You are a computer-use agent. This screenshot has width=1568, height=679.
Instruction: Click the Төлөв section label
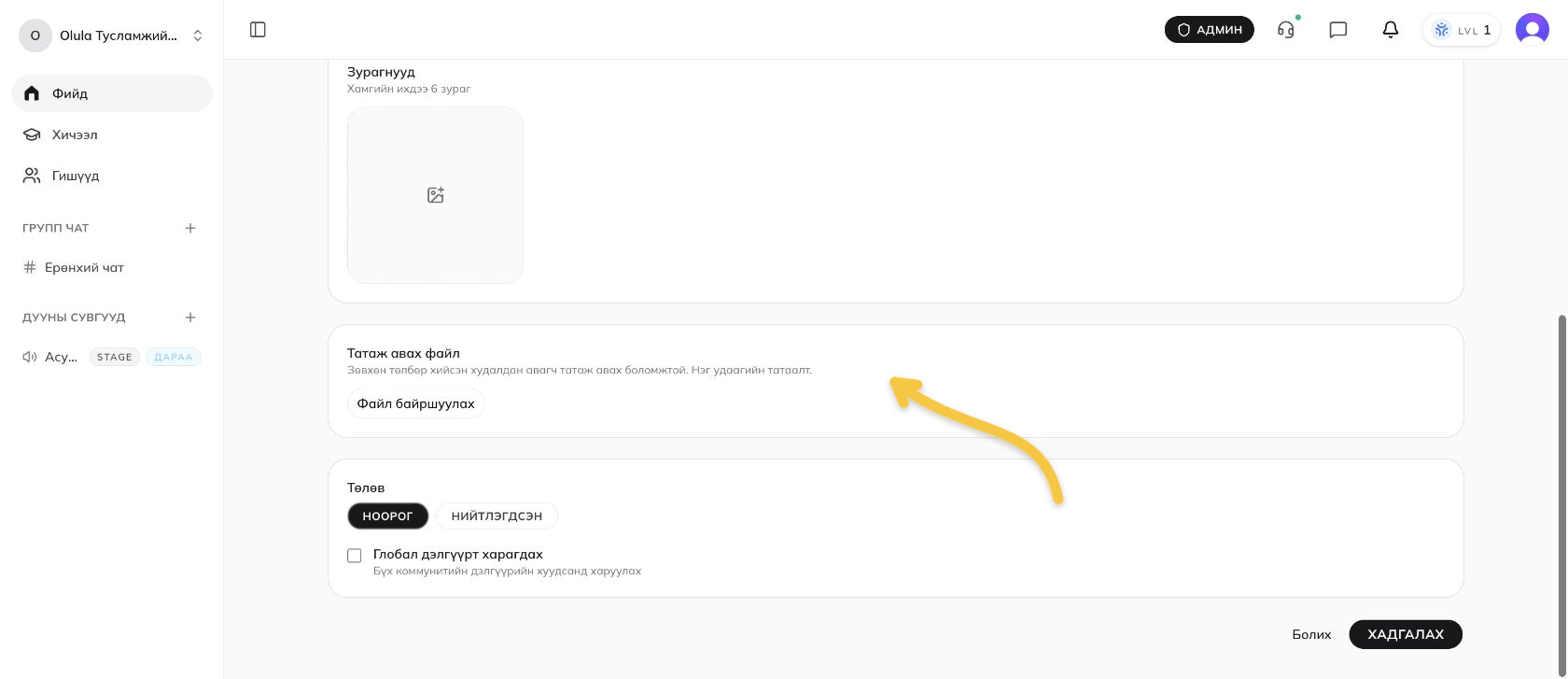coord(366,488)
